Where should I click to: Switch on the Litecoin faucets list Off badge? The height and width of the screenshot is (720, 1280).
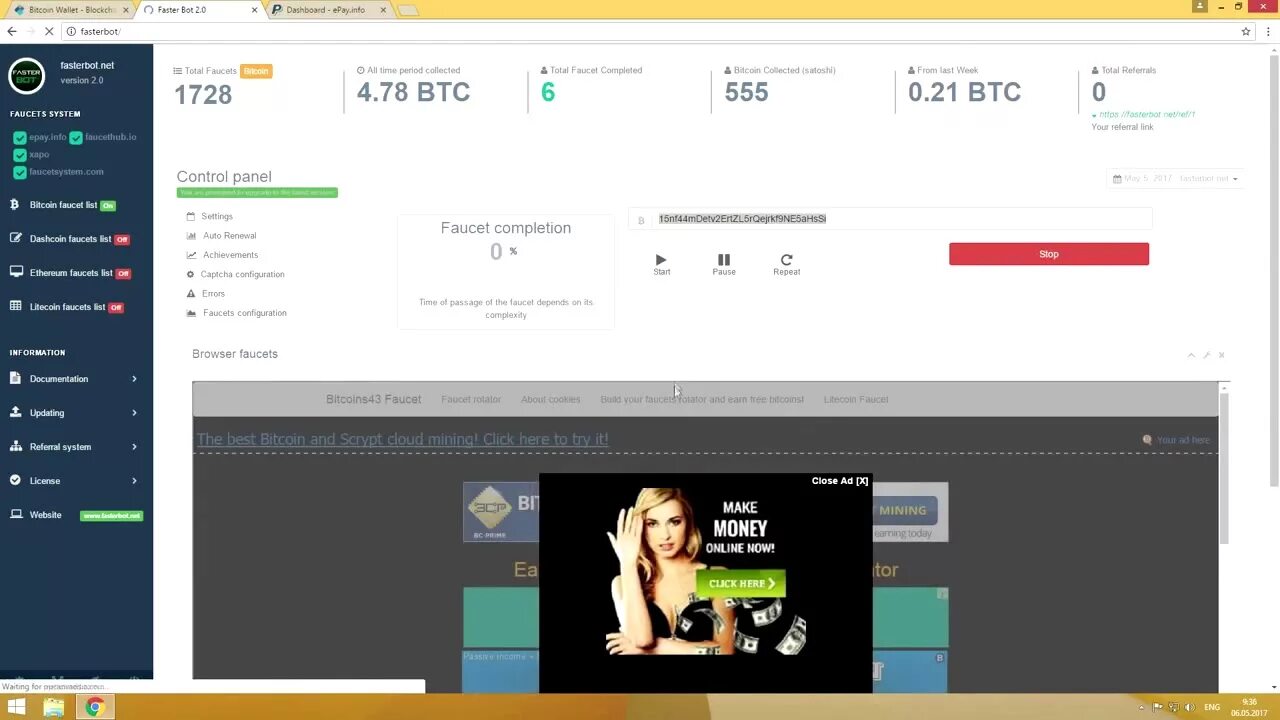[x=116, y=308]
